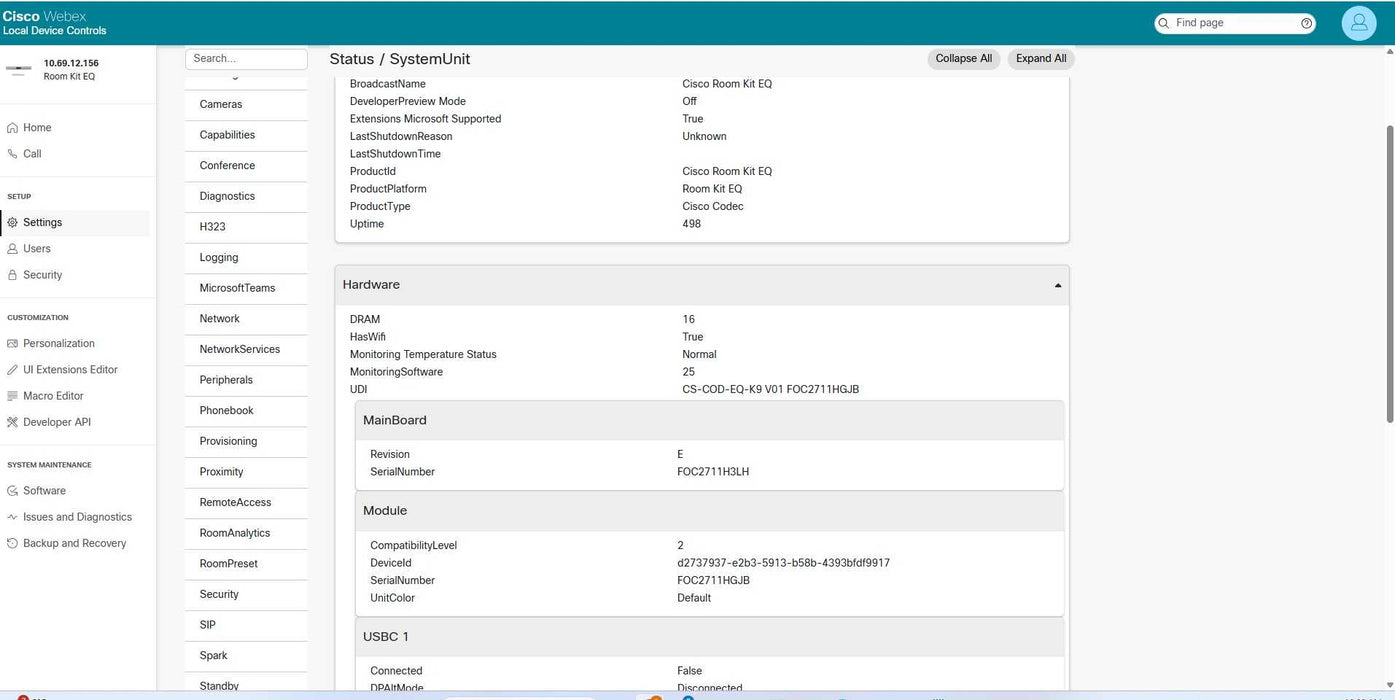Open Macro Editor via its icon
Image resolution: width=1395 pixels, height=700 pixels.
coord(12,396)
